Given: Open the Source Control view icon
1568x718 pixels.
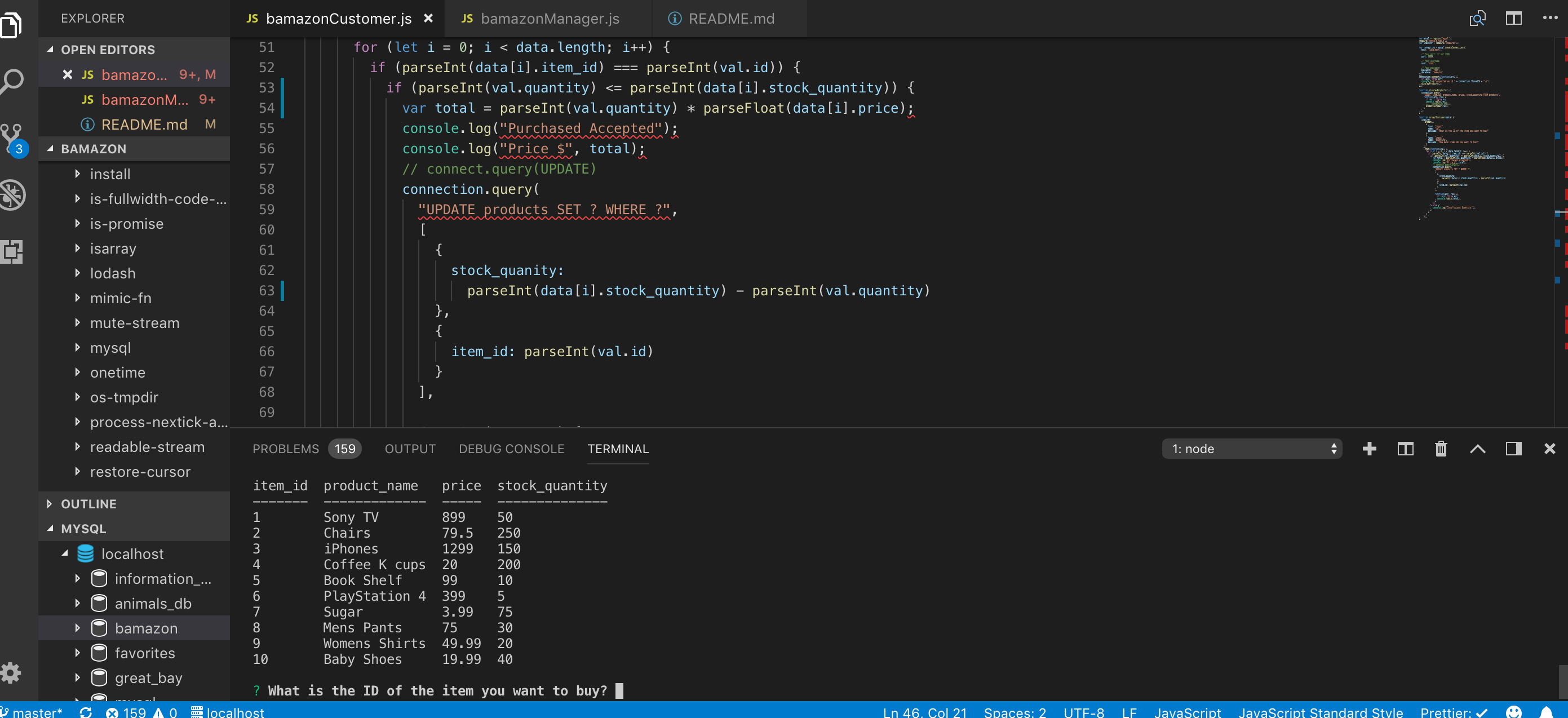Looking at the screenshot, I should click(12, 139).
